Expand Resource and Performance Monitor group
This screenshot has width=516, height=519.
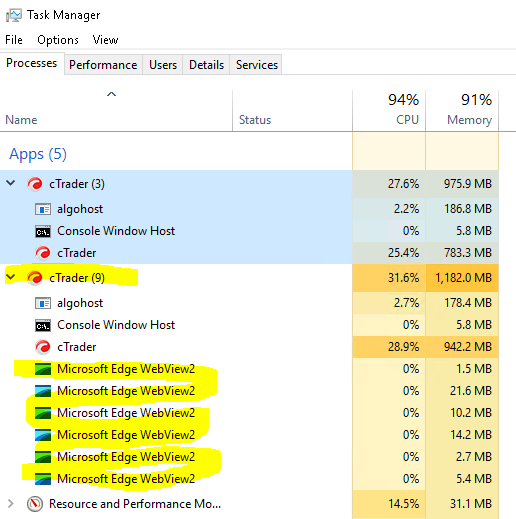point(11,504)
